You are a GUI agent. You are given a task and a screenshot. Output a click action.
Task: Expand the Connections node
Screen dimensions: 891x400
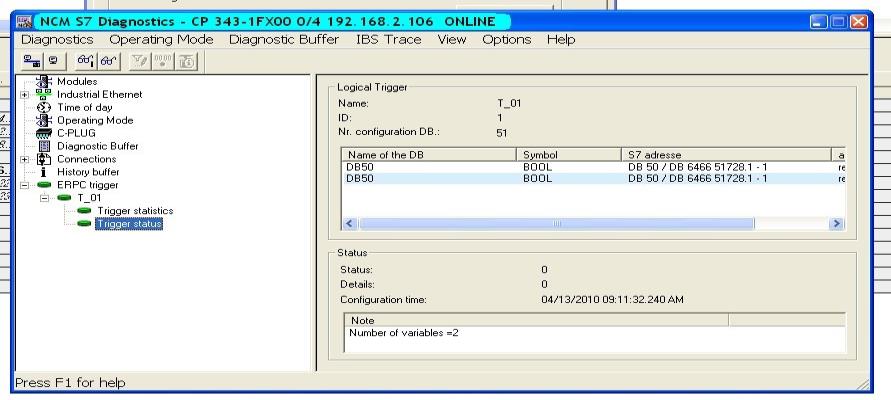pos(24,160)
